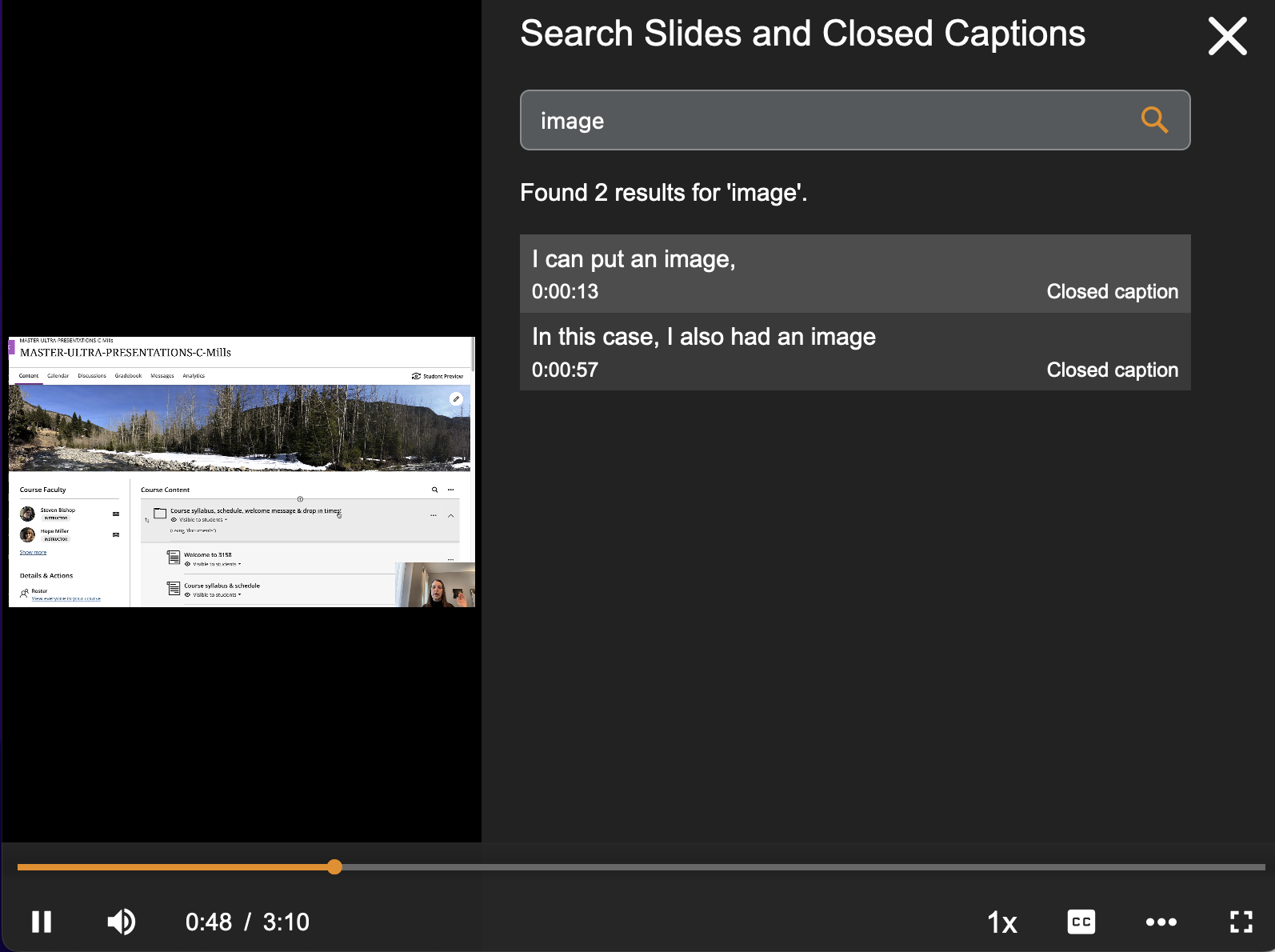This screenshot has width=1275, height=952.
Task: Open the Discussions tab in video
Action: [x=92, y=376]
